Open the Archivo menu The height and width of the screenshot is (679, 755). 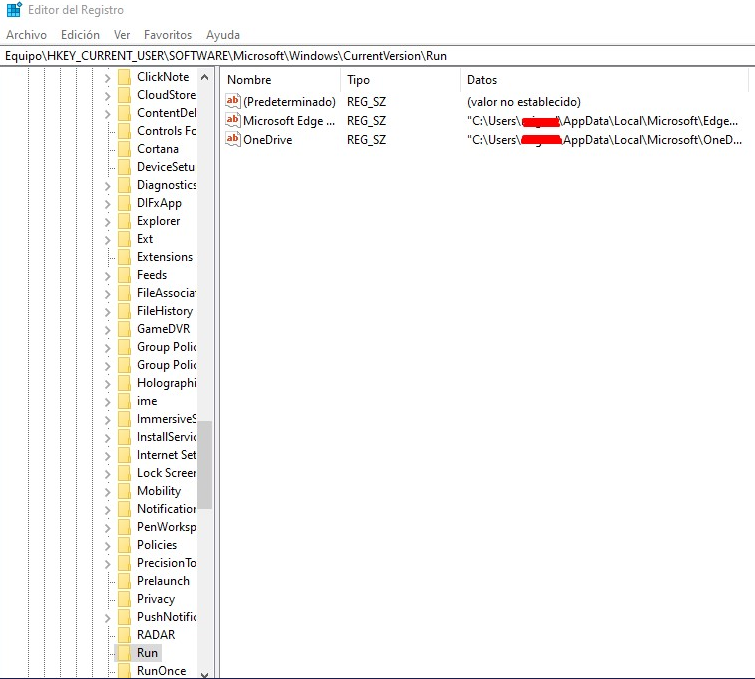(26, 35)
